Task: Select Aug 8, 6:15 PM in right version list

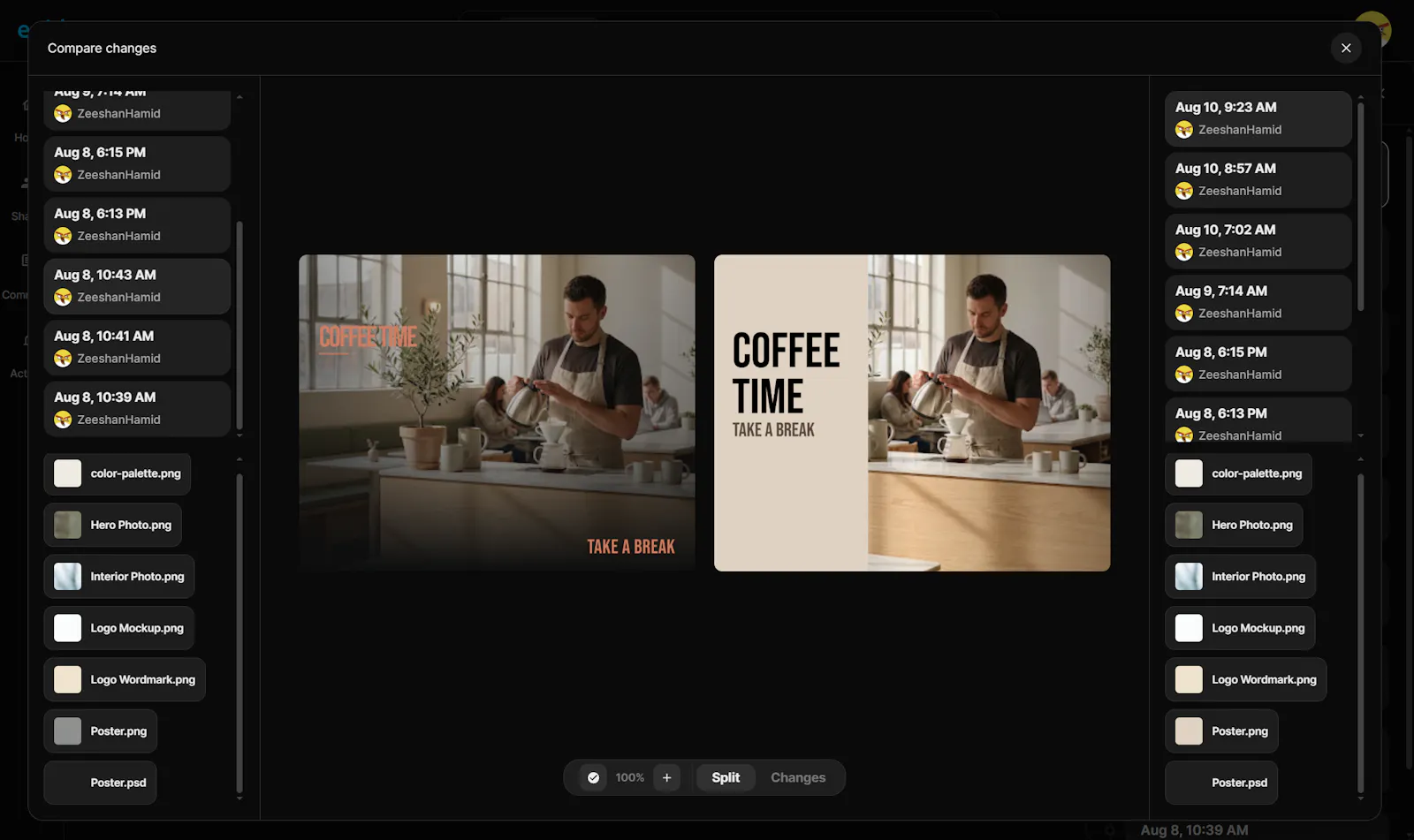Action: pos(1258,363)
